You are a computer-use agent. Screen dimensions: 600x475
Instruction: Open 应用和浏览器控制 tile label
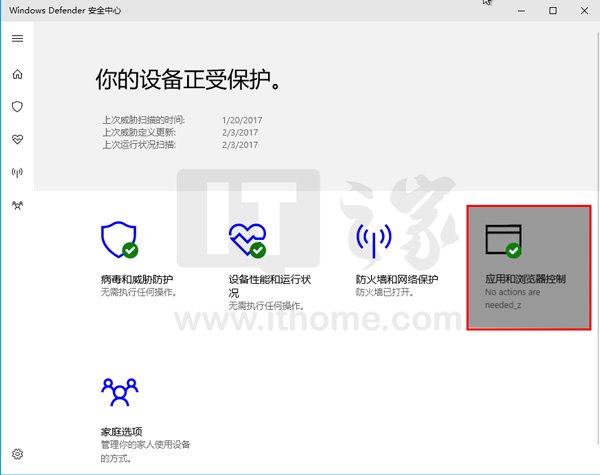point(525,279)
